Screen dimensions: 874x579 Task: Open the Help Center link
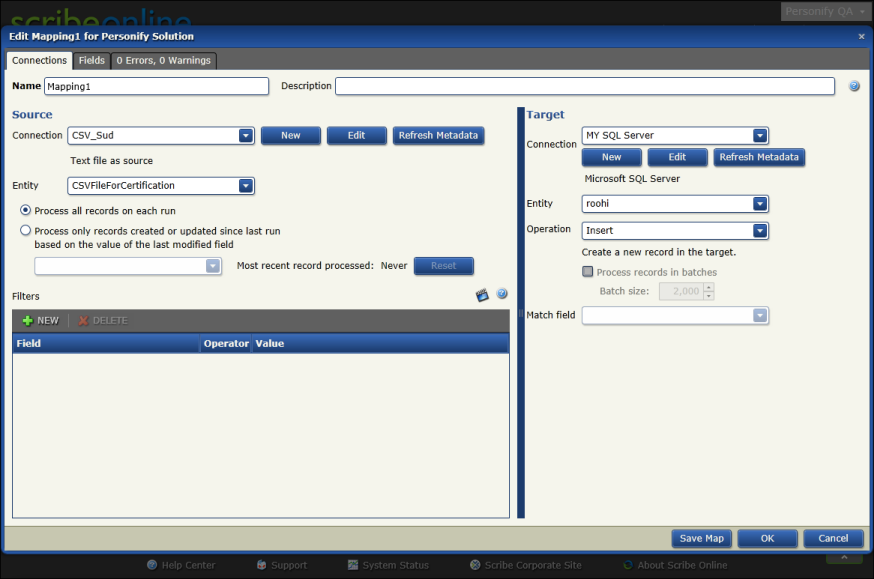click(x=181, y=565)
